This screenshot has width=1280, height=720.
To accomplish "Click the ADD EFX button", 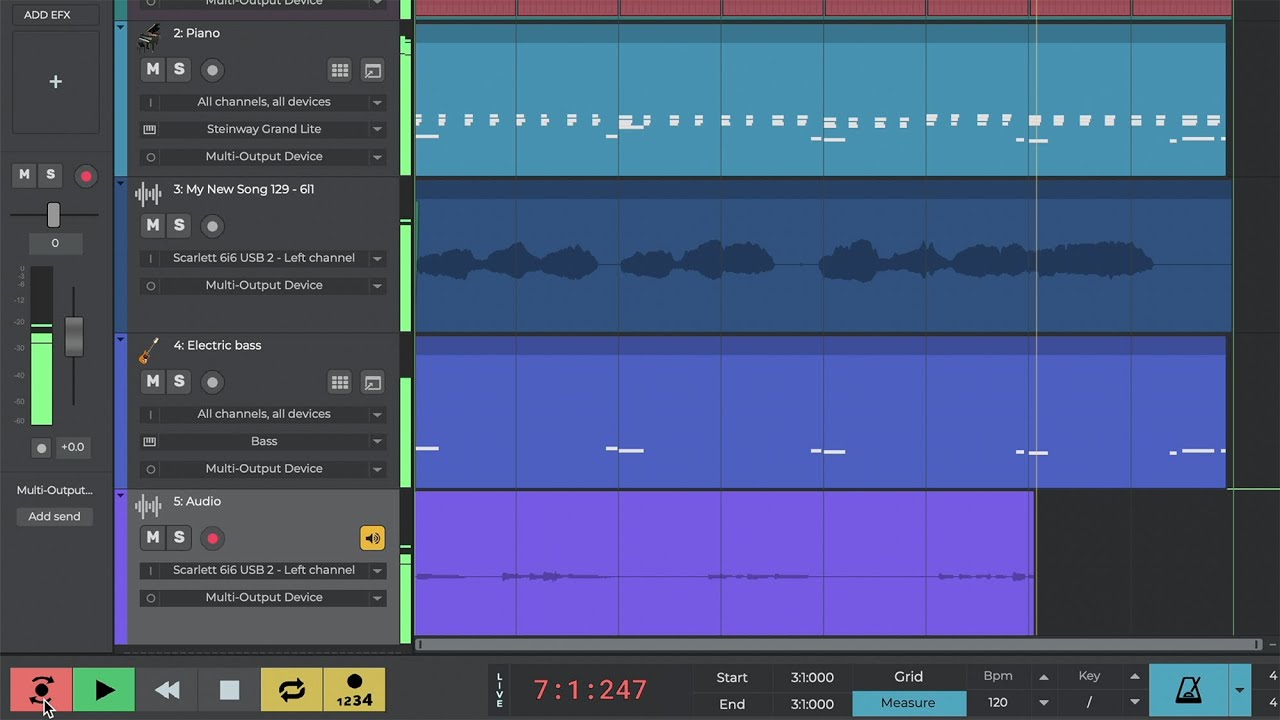I will coord(55,15).
